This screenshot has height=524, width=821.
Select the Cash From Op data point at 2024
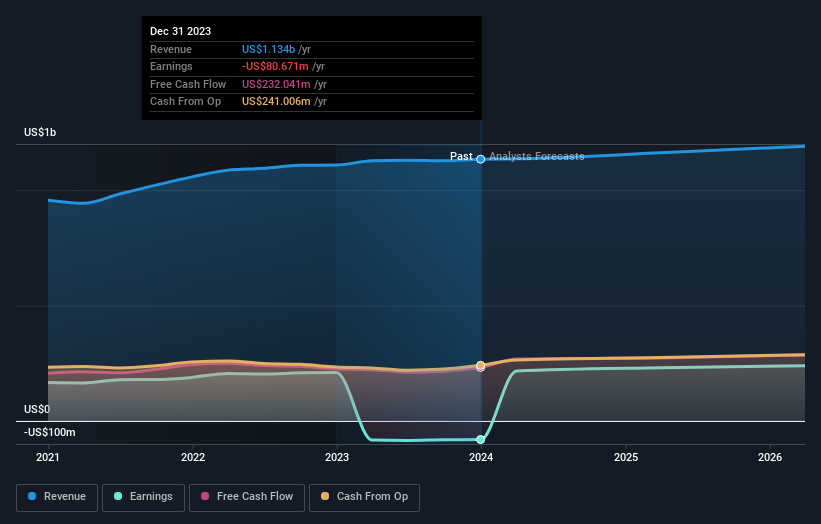[481, 365]
